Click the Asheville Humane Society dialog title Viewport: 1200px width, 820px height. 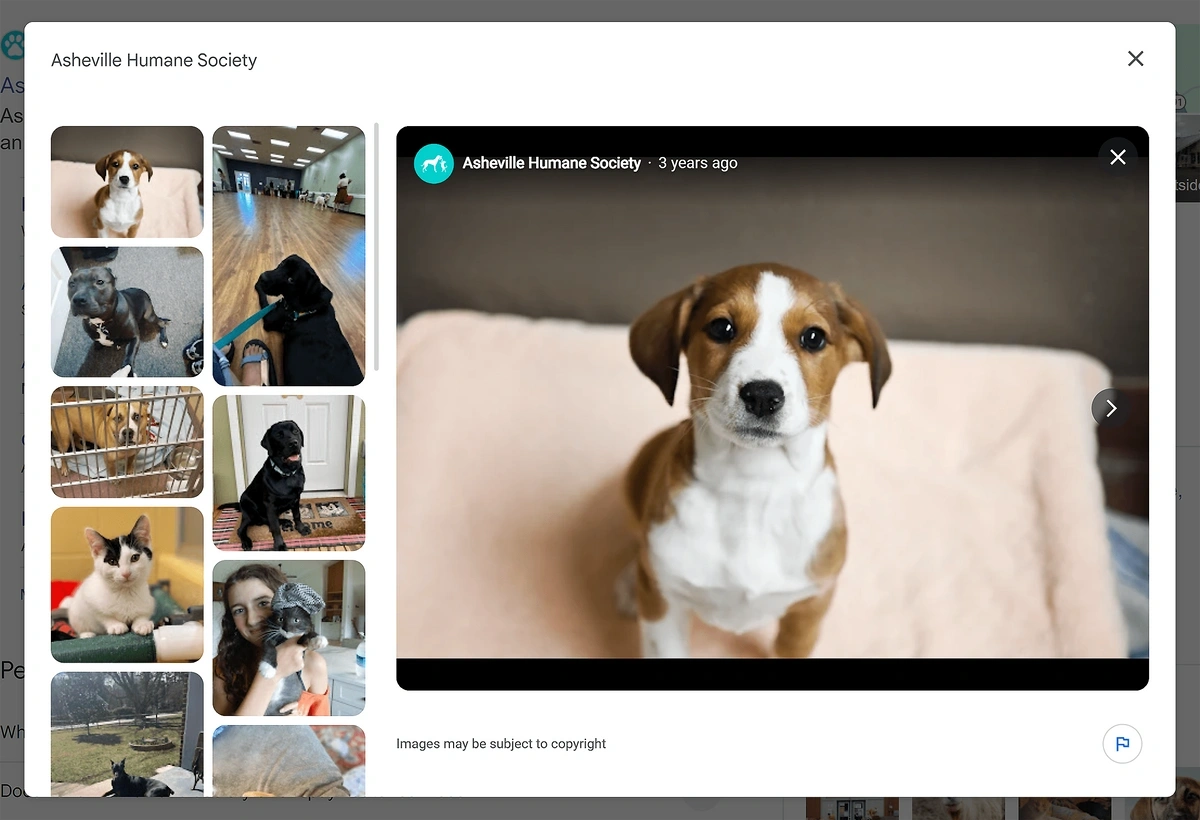point(154,60)
